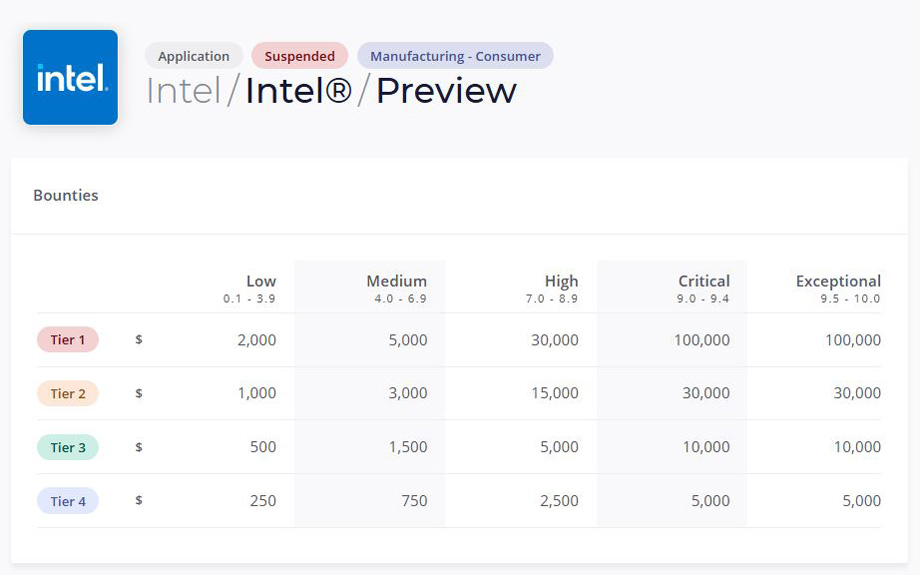Select the Tier 2 badge

[67, 394]
